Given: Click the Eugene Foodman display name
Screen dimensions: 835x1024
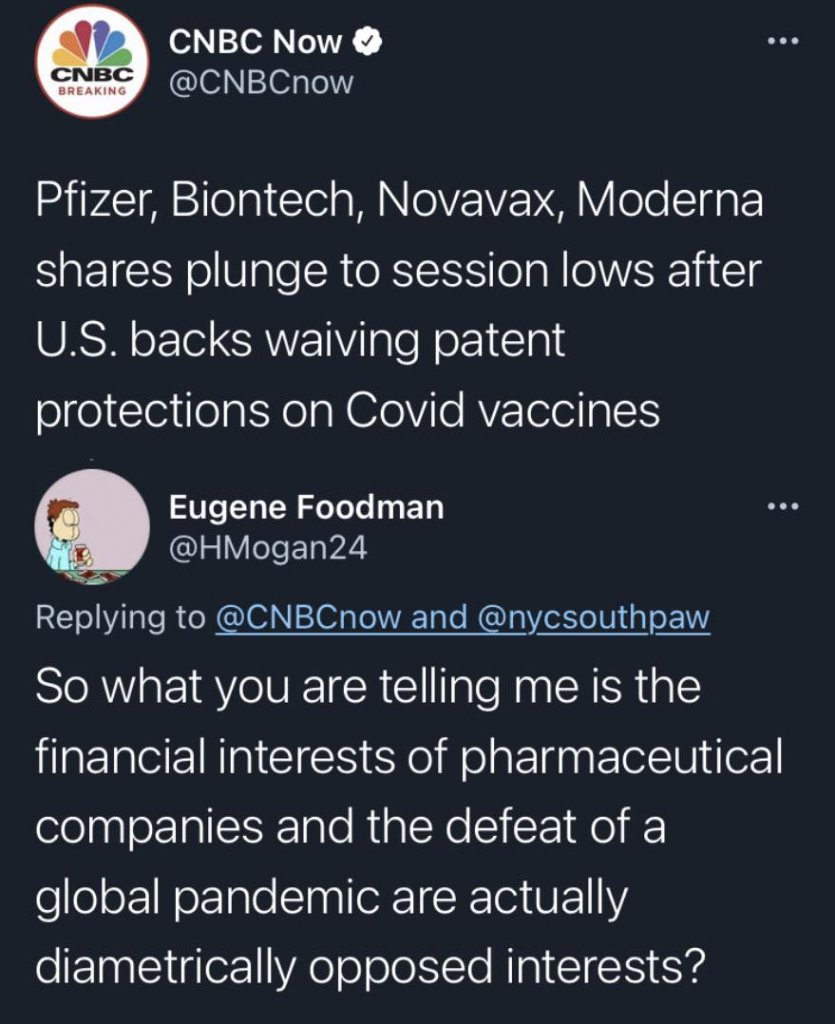Looking at the screenshot, I should coord(305,507).
